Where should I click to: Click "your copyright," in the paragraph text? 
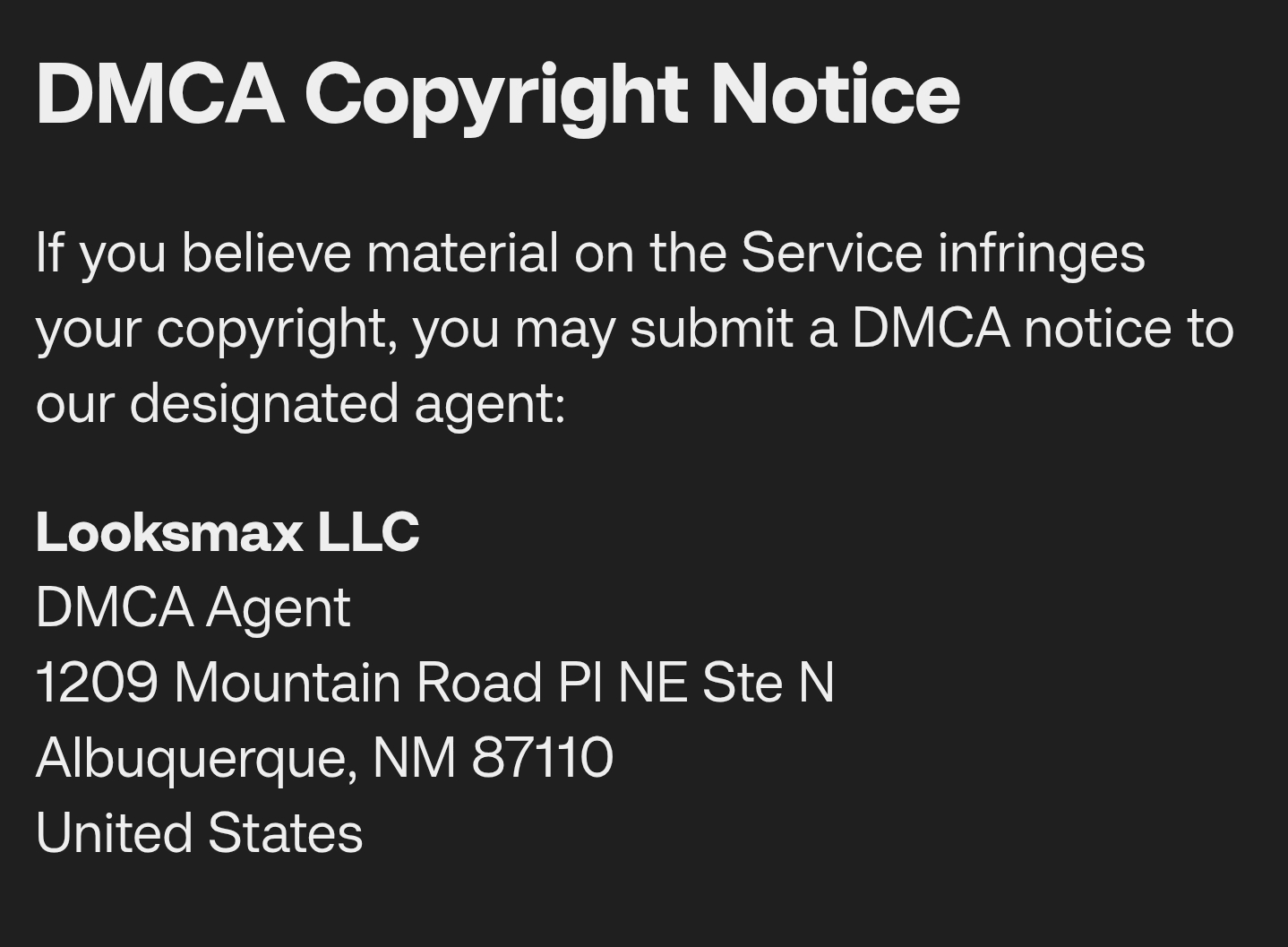[216, 330]
